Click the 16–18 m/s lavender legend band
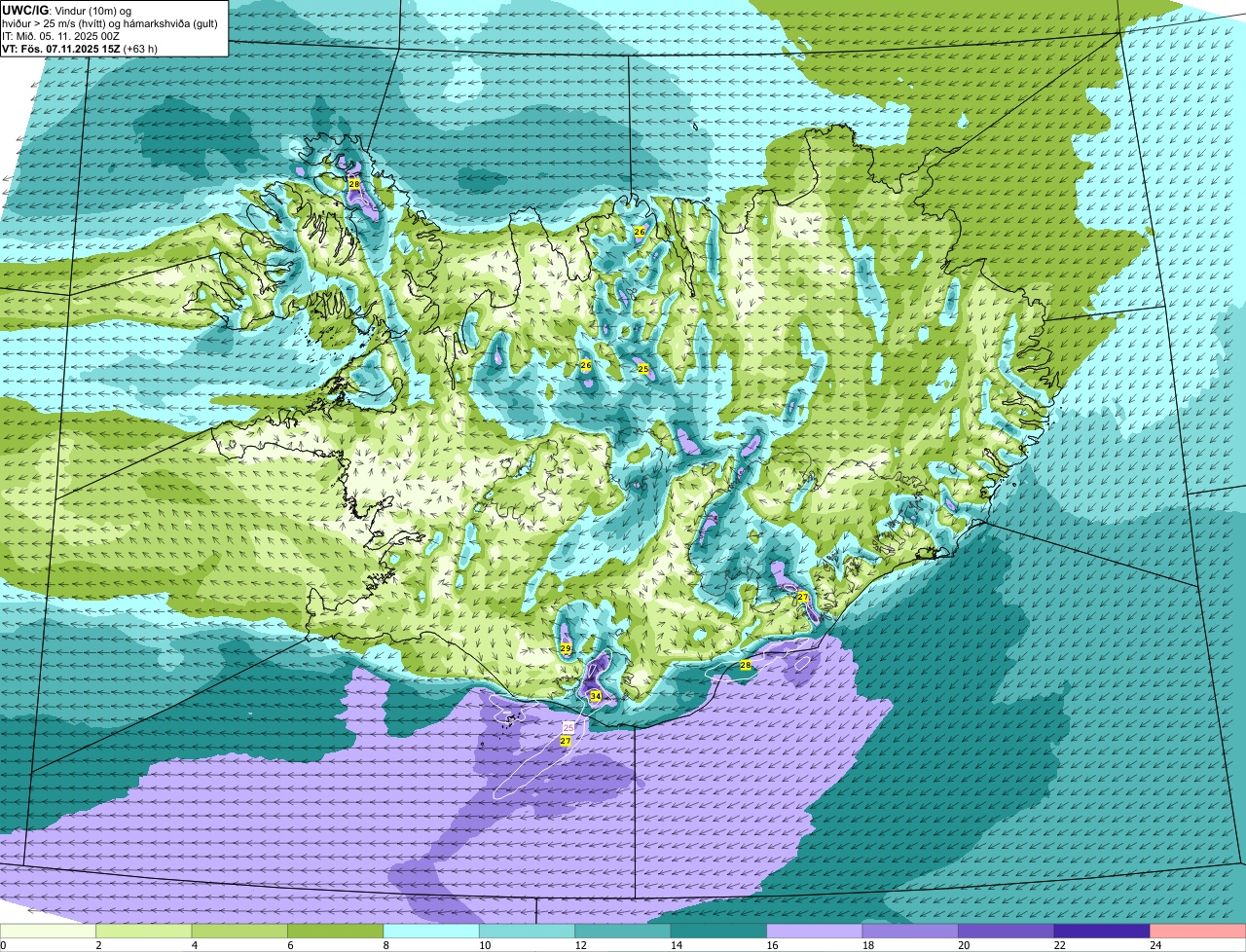 (815, 932)
